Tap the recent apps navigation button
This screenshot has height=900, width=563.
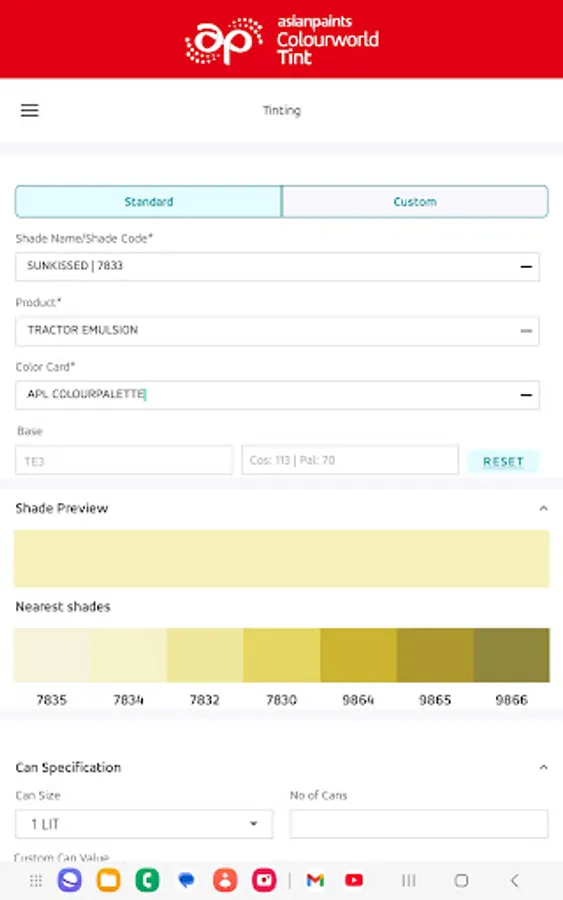tap(409, 880)
